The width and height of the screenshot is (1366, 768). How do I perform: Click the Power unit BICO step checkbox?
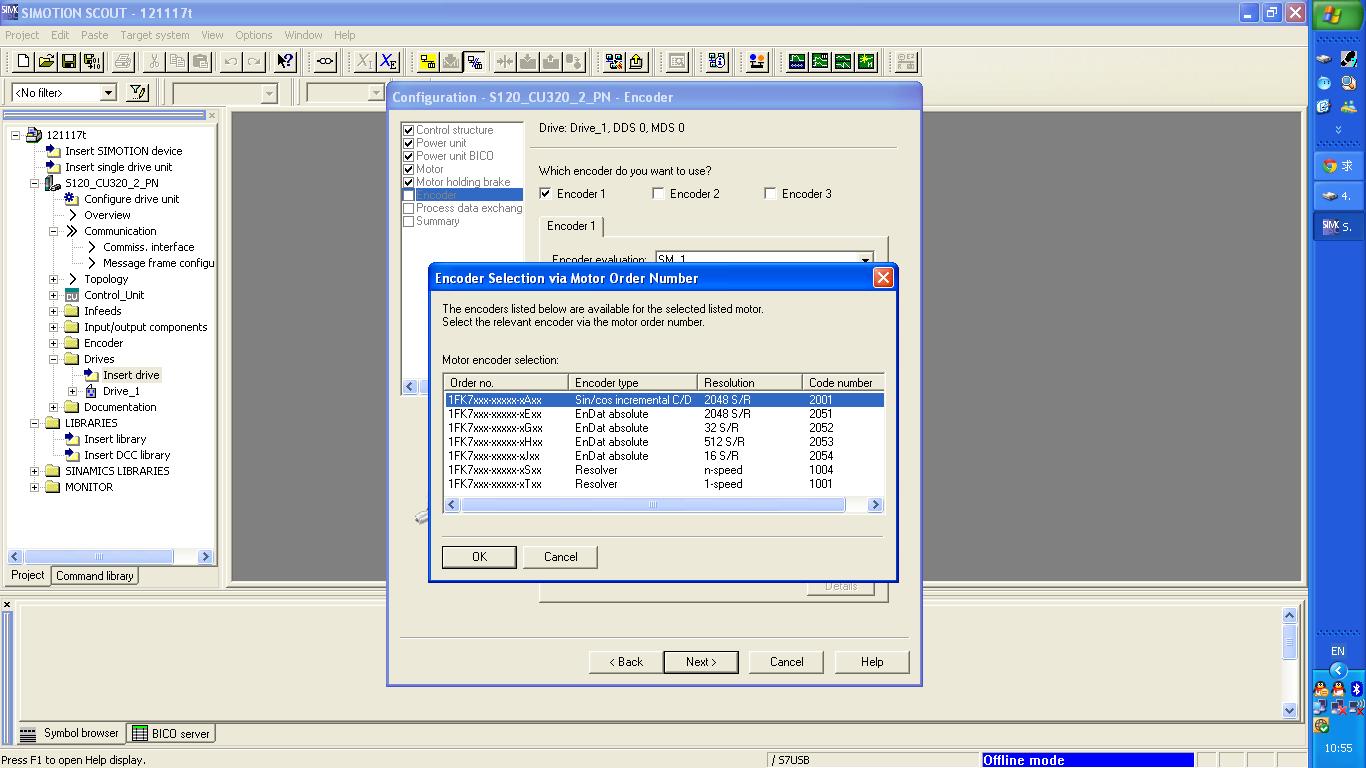click(x=408, y=156)
